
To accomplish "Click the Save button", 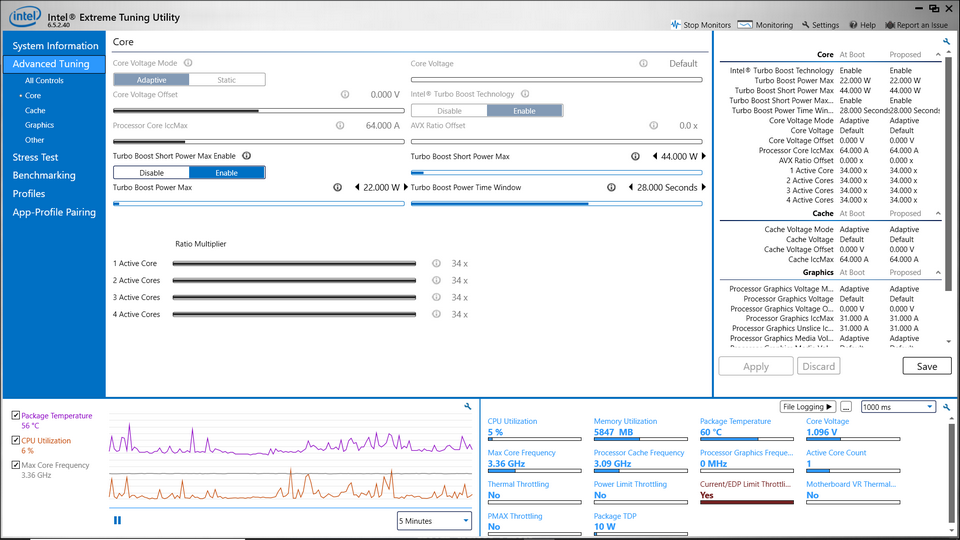I will click(926, 366).
